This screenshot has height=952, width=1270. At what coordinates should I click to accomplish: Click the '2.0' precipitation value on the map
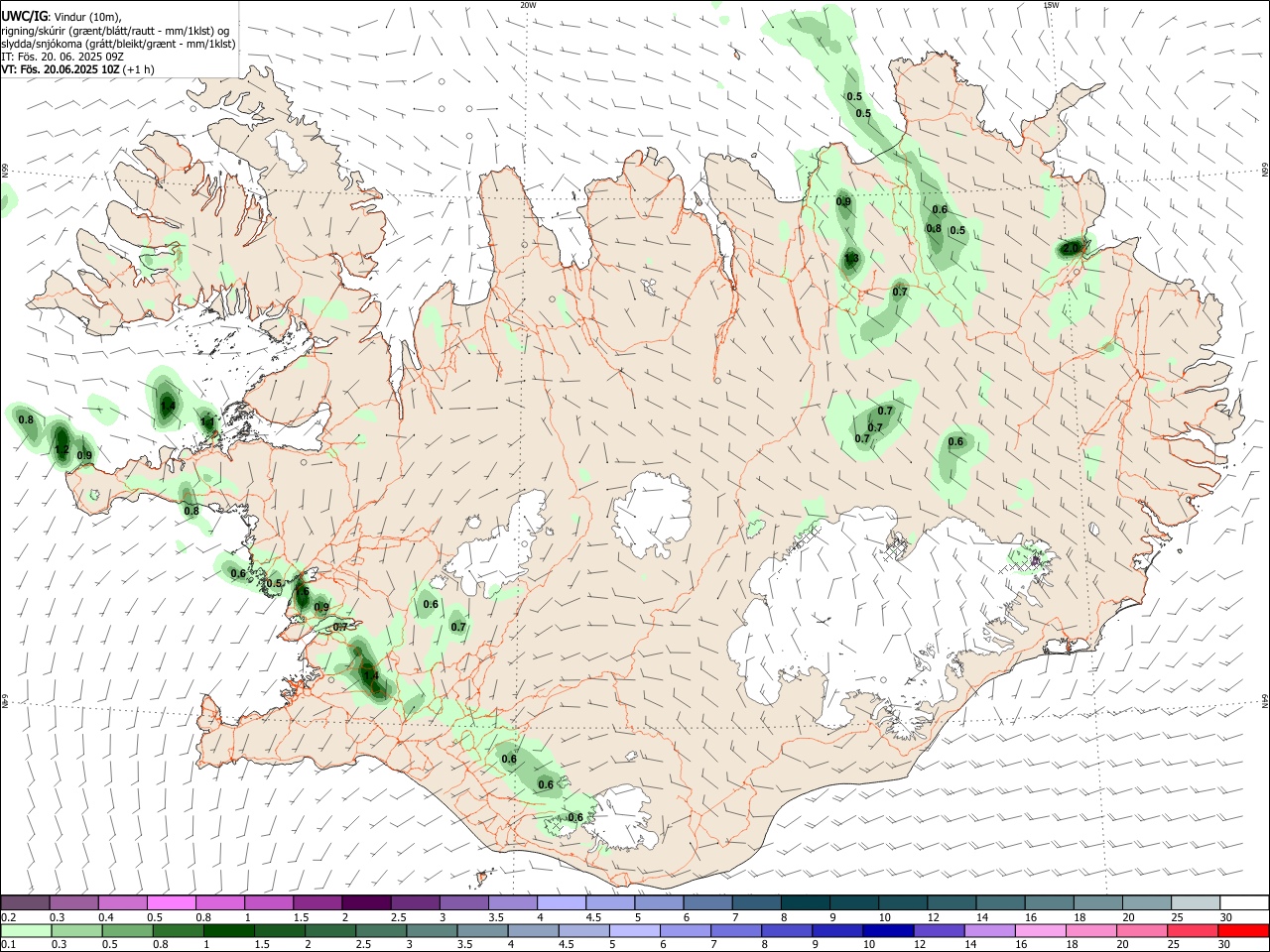point(1070,249)
